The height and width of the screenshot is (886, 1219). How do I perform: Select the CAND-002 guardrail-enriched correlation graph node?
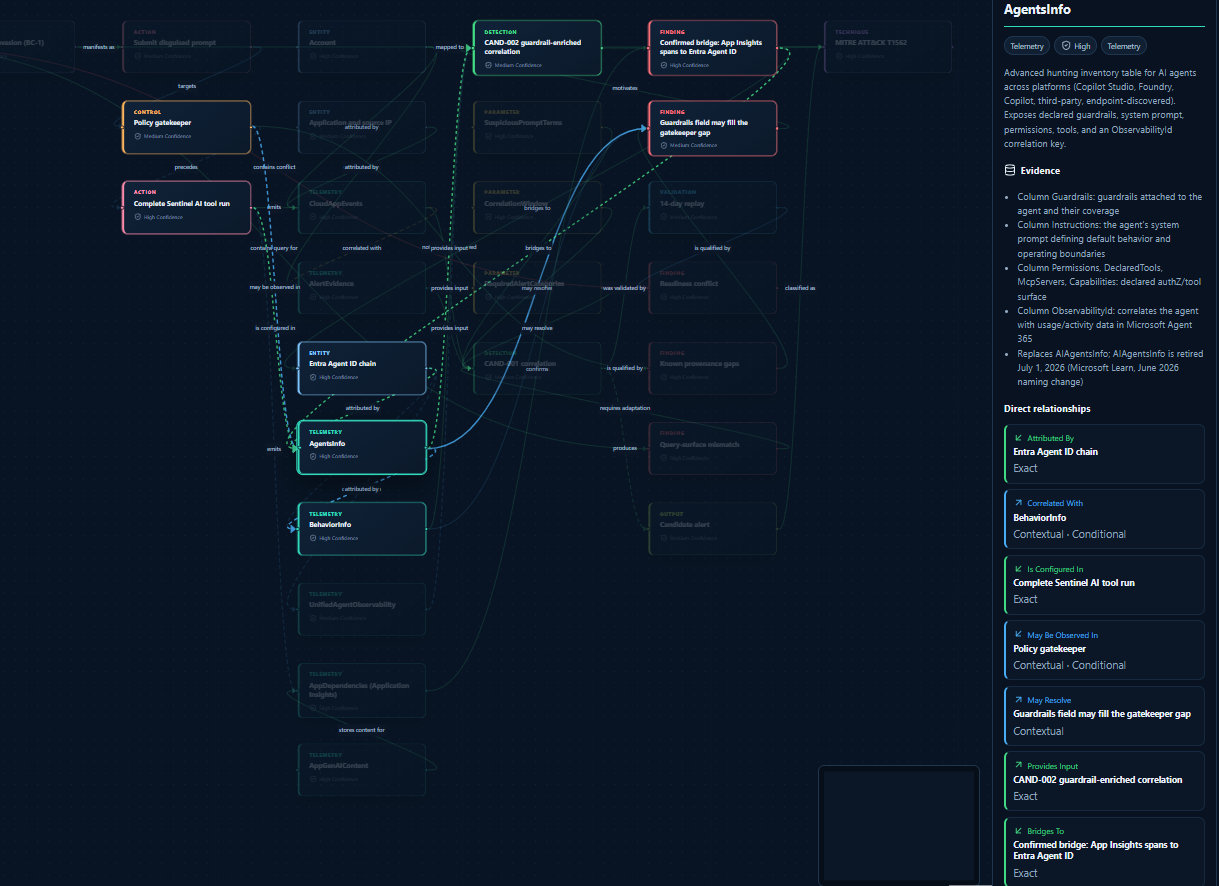(537, 48)
